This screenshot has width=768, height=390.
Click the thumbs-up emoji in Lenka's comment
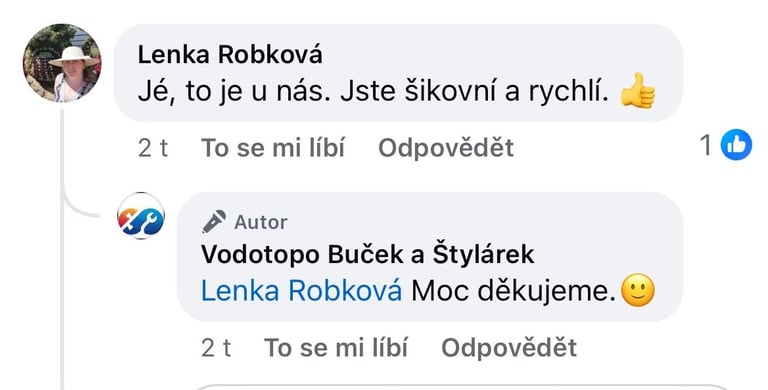click(x=637, y=91)
